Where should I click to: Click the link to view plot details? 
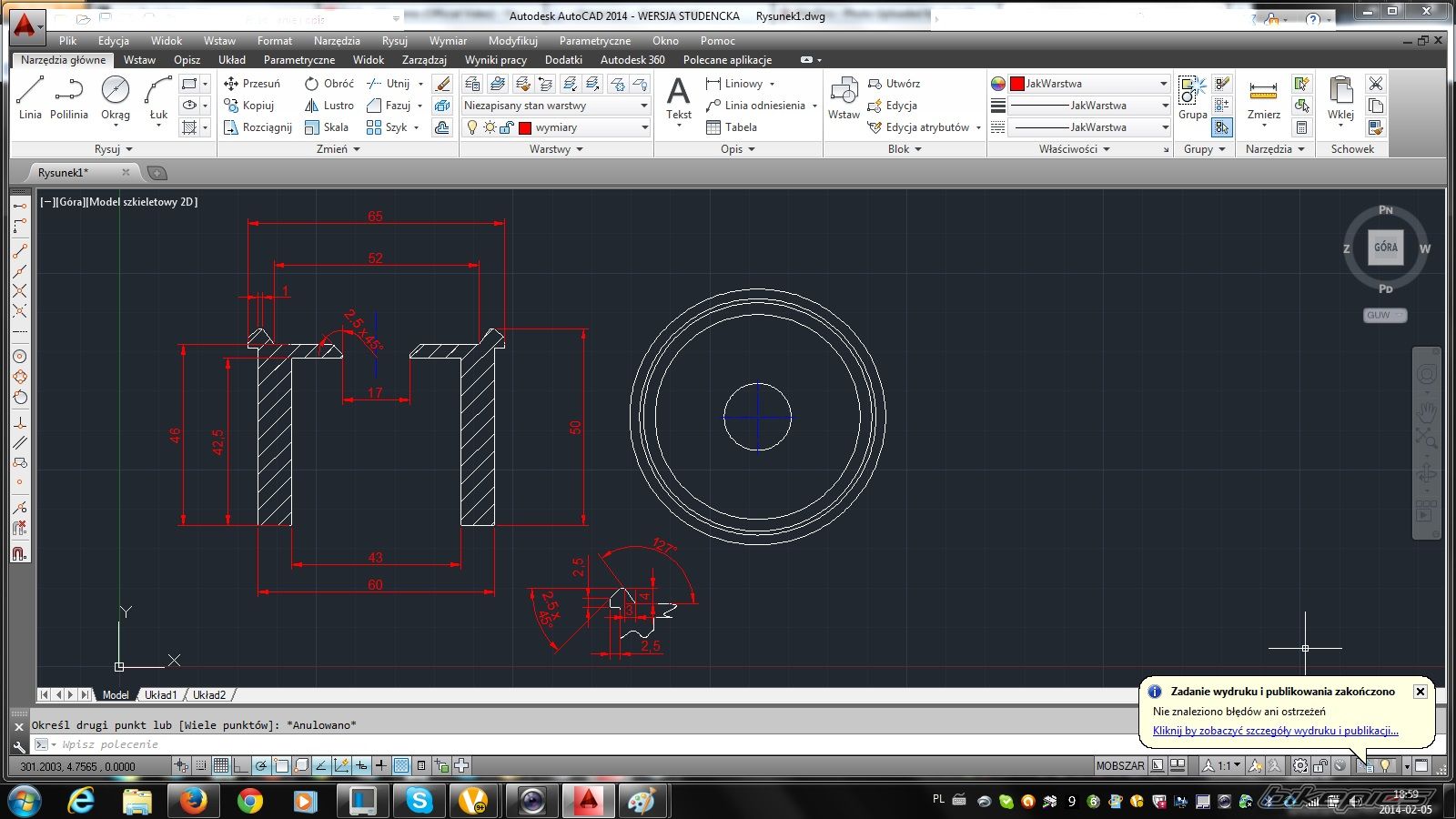[1276, 731]
